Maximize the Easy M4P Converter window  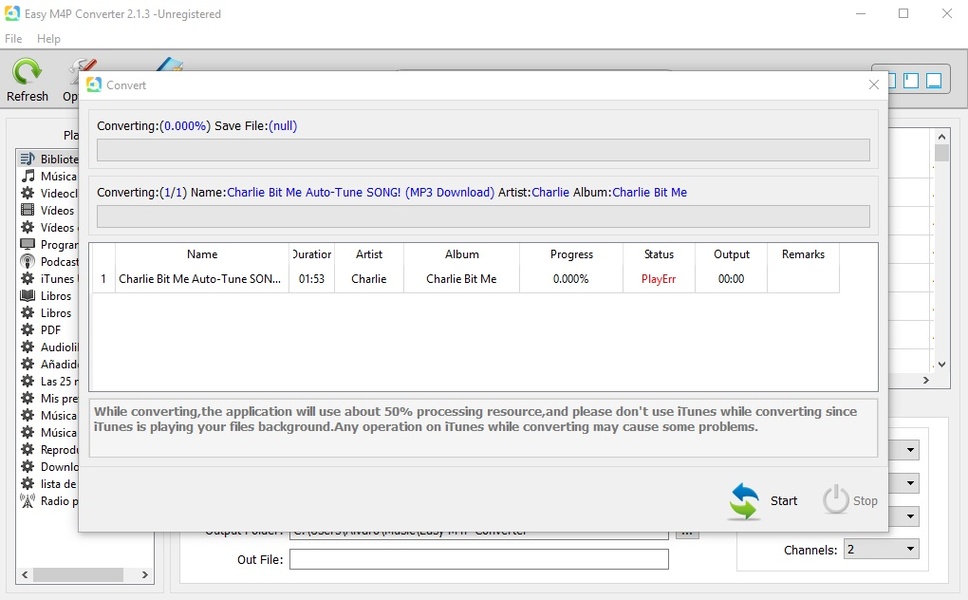[903, 13]
